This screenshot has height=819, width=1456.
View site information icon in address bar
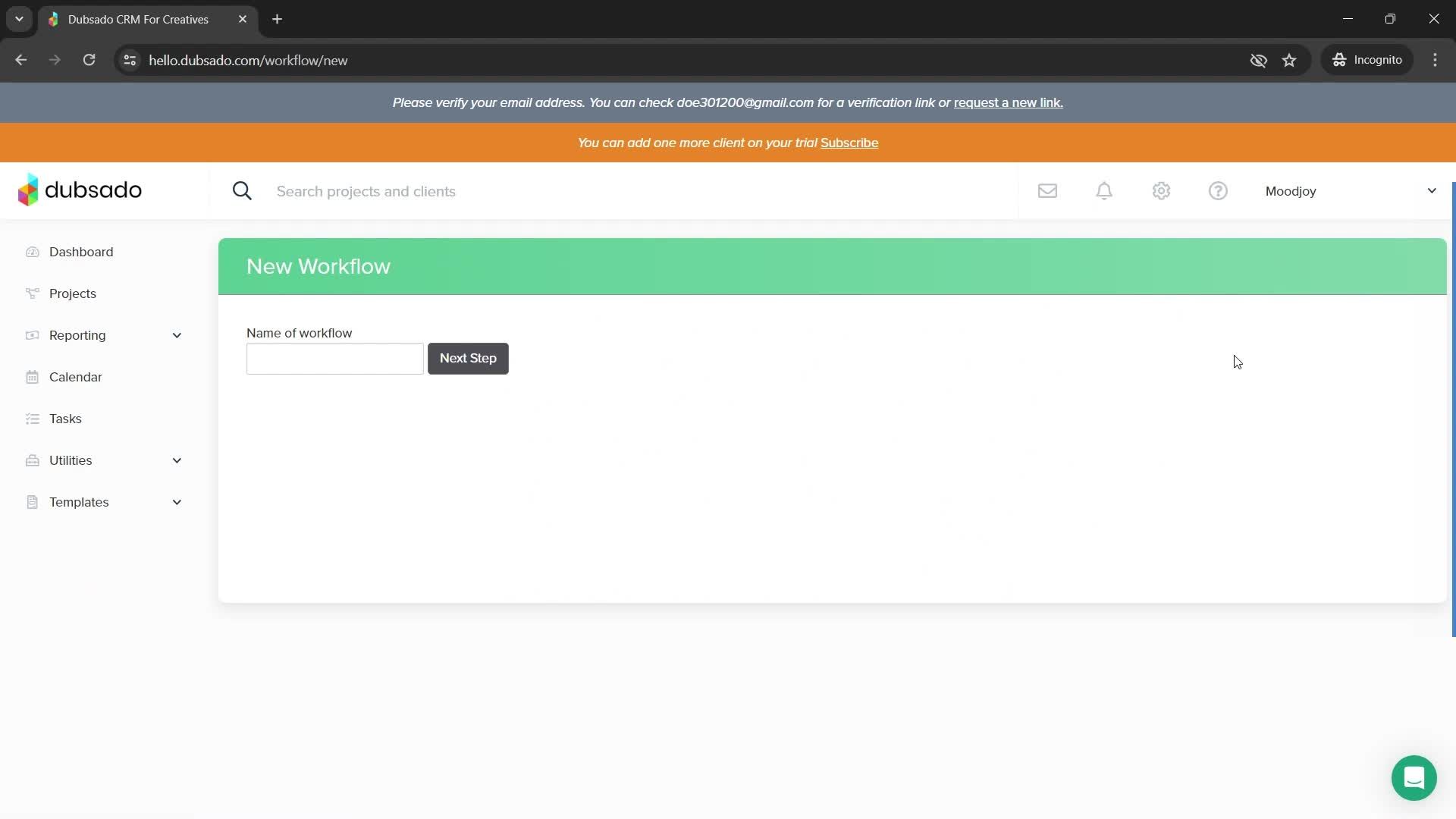pyautogui.click(x=130, y=60)
